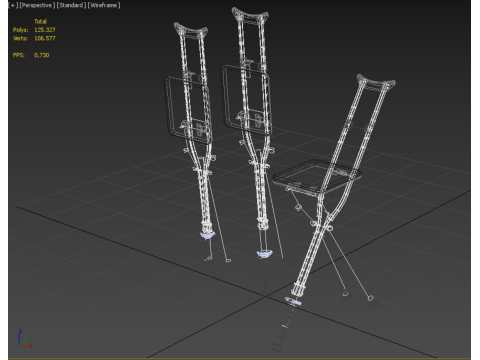480x360 pixels.
Task: Click the FPS value 0,730
Action: coord(41,55)
